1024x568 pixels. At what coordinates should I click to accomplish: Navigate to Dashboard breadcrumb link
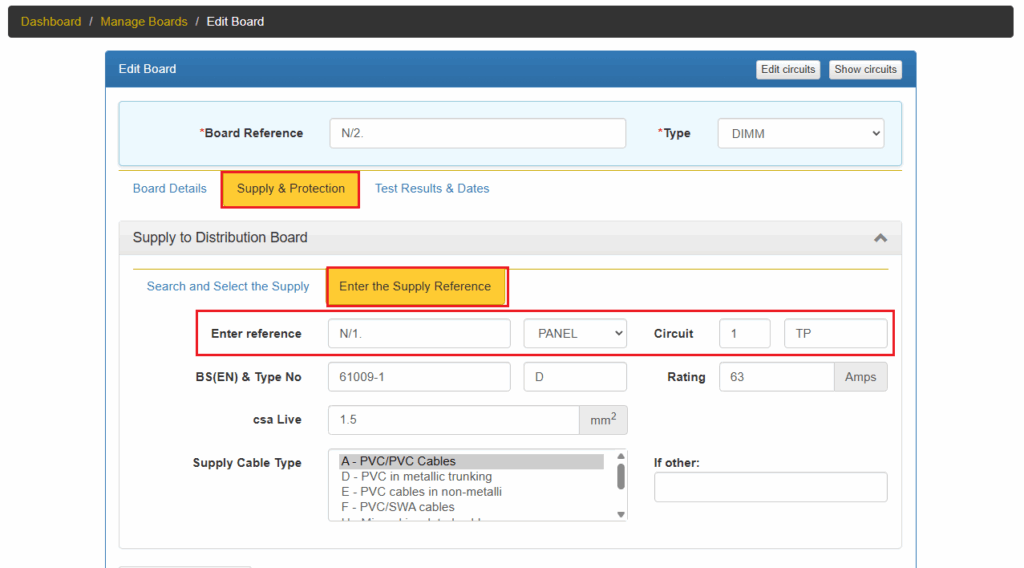[x=51, y=21]
